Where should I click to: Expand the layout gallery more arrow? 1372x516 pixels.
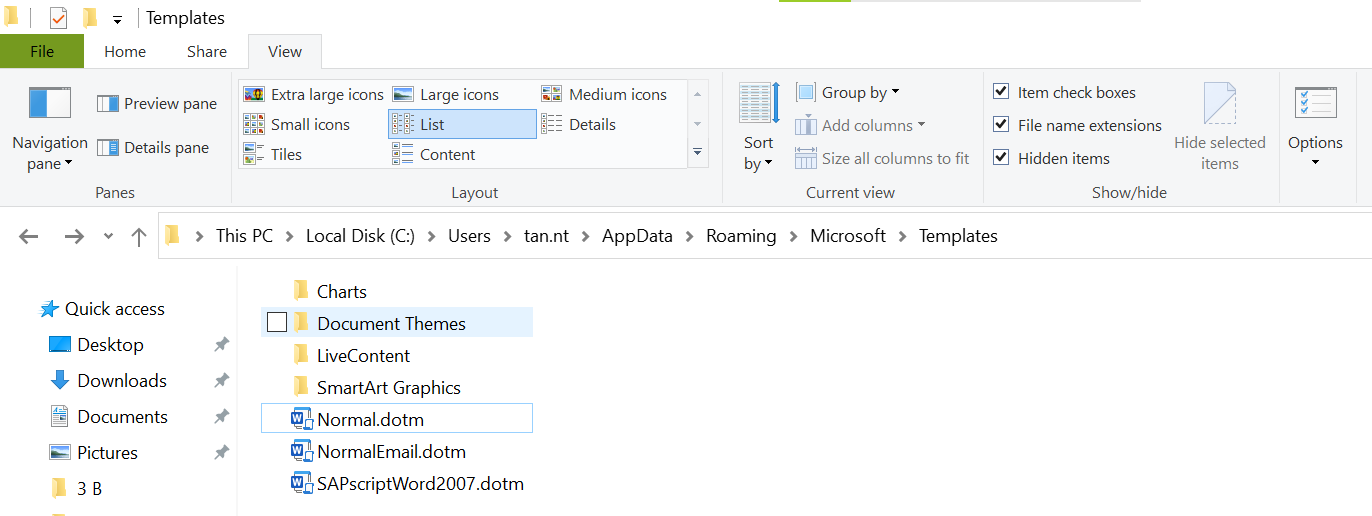(698, 152)
